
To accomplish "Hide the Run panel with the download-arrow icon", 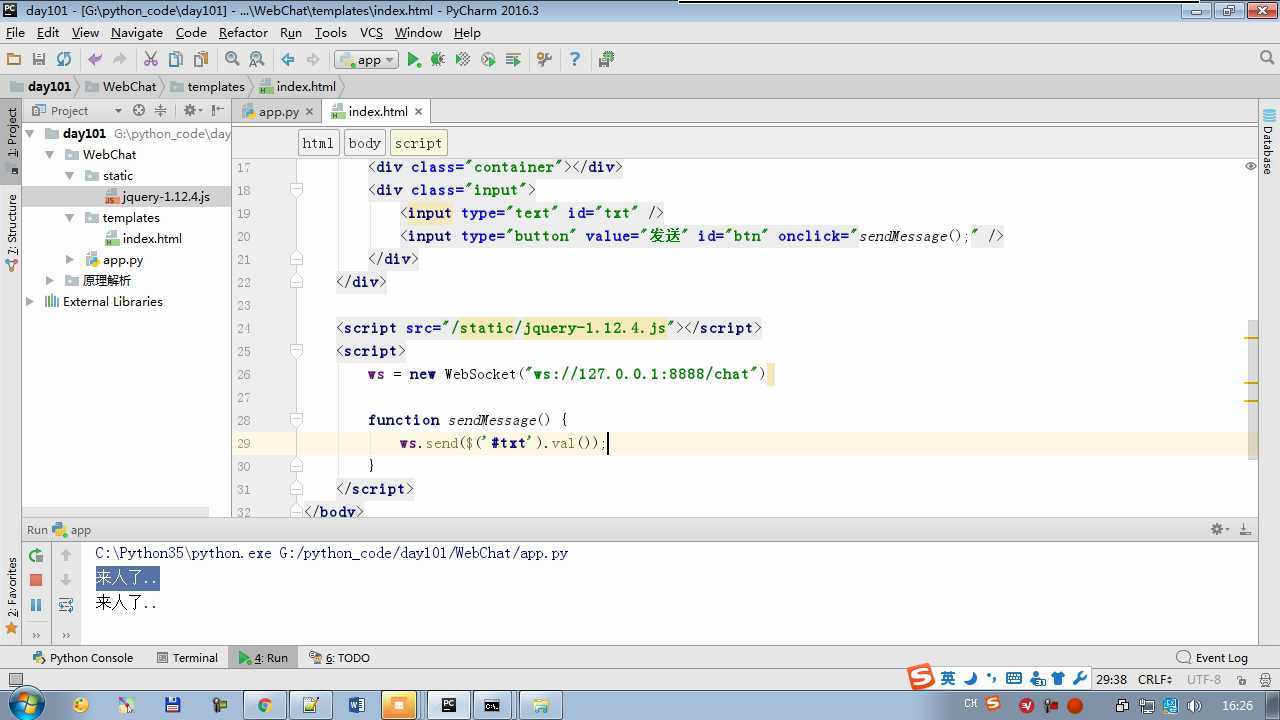I will [x=1245, y=530].
